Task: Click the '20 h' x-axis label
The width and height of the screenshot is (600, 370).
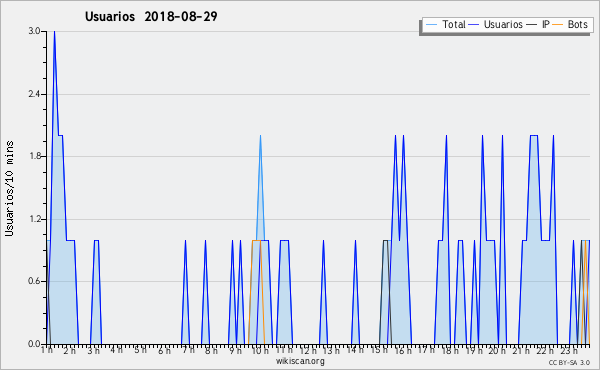Action: click(x=497, y=350)
